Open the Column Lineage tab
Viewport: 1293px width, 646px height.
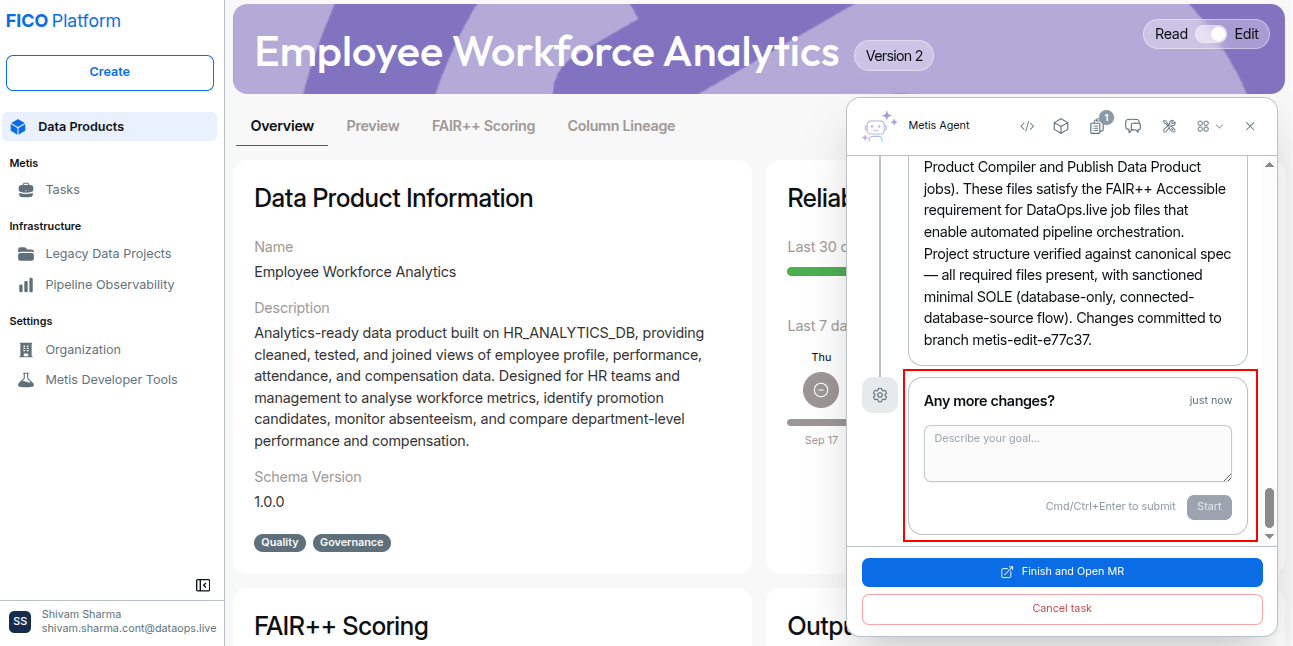click(x=621, y=126)
